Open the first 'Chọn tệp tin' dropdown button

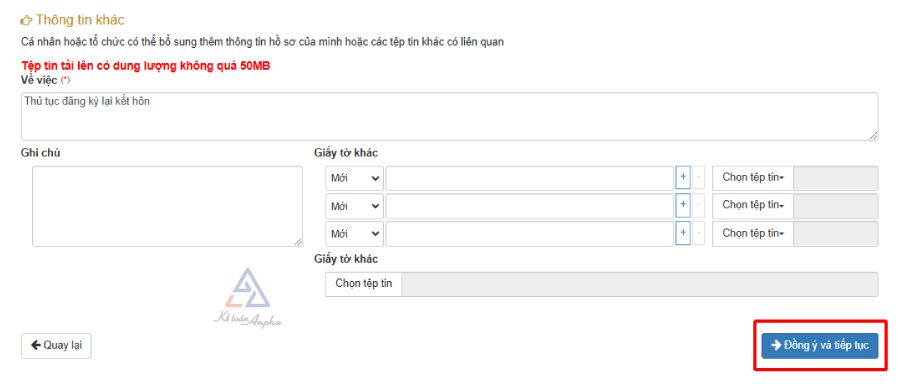(x=753, y=178)
